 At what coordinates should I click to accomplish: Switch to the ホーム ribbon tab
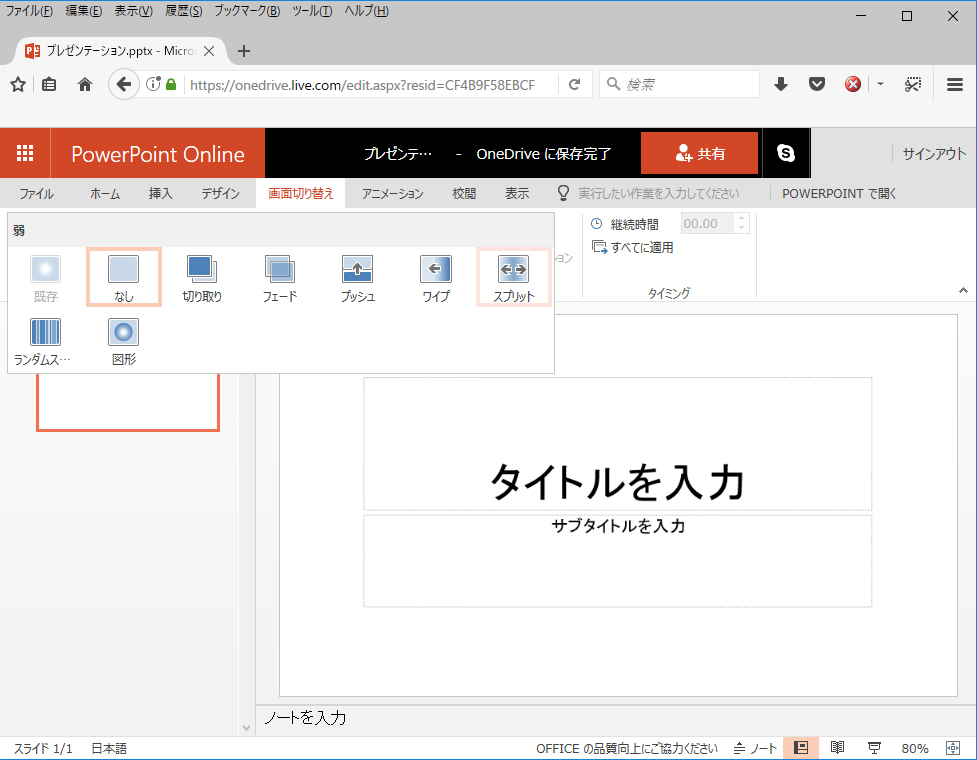(x=105, y=194)
